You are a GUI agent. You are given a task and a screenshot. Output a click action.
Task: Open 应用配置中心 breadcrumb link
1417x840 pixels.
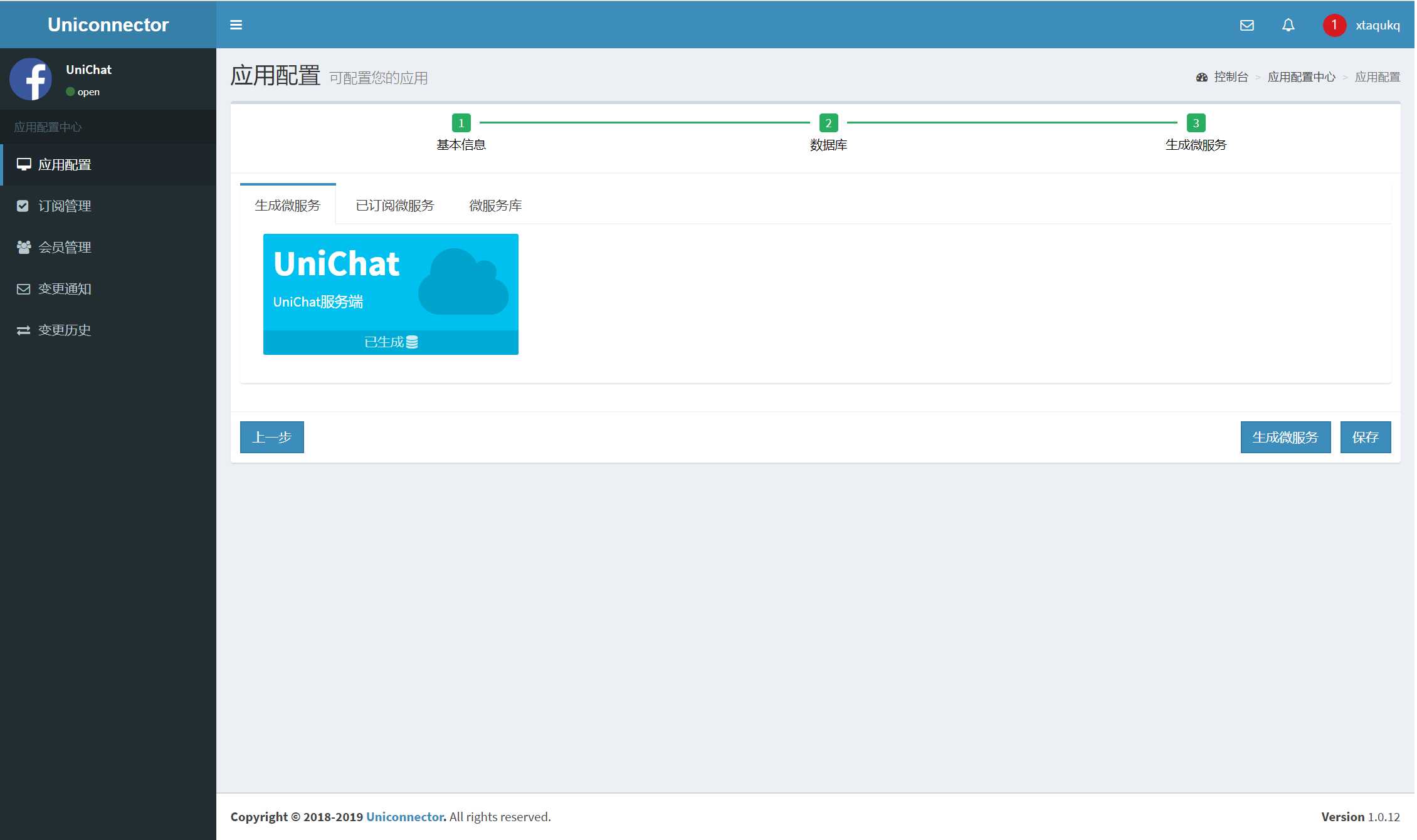coord(1302,77)
